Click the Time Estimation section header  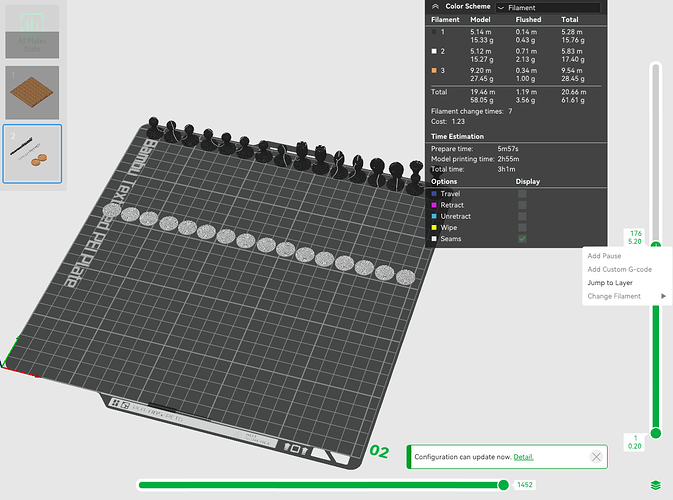(x=457, y=136)
